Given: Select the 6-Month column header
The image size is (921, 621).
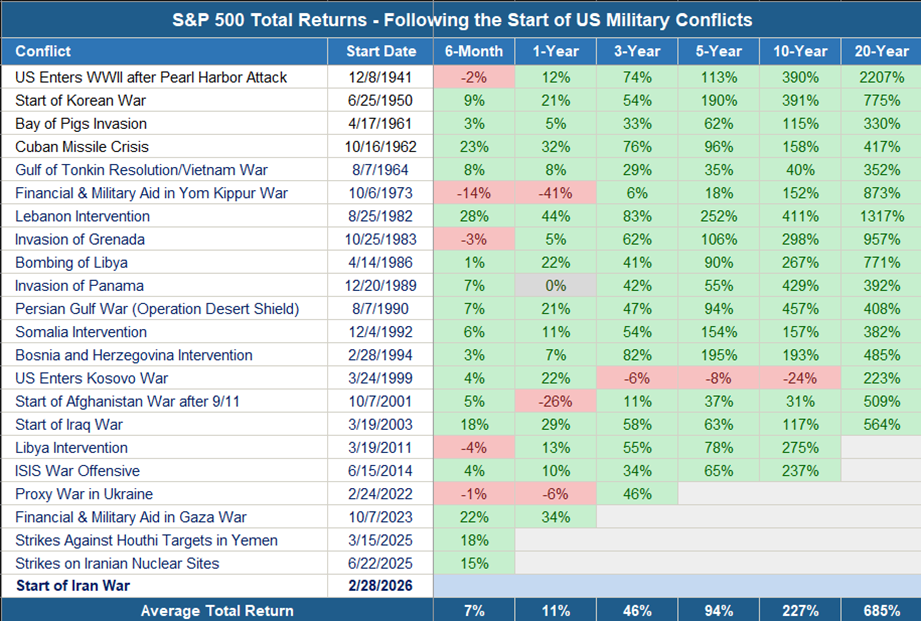Looking at the screenshot, I should (x=474, y=51).
